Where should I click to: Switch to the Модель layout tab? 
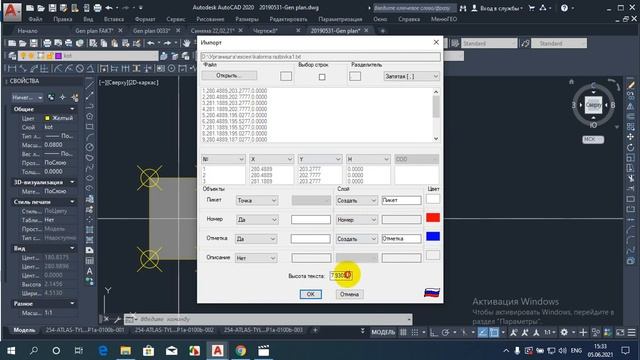[24, 330]
